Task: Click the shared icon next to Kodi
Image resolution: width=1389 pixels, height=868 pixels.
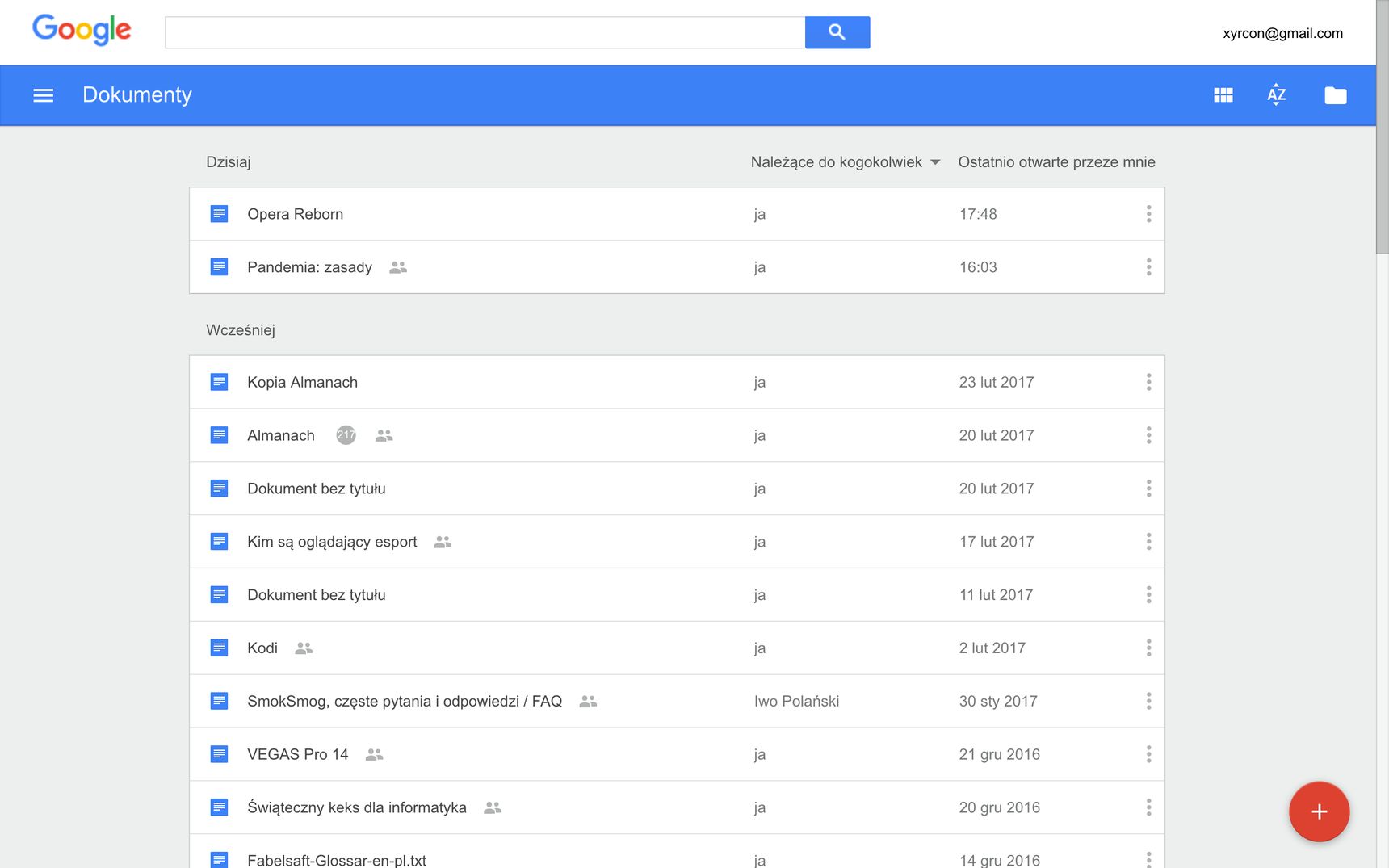Action: point(304,648)
